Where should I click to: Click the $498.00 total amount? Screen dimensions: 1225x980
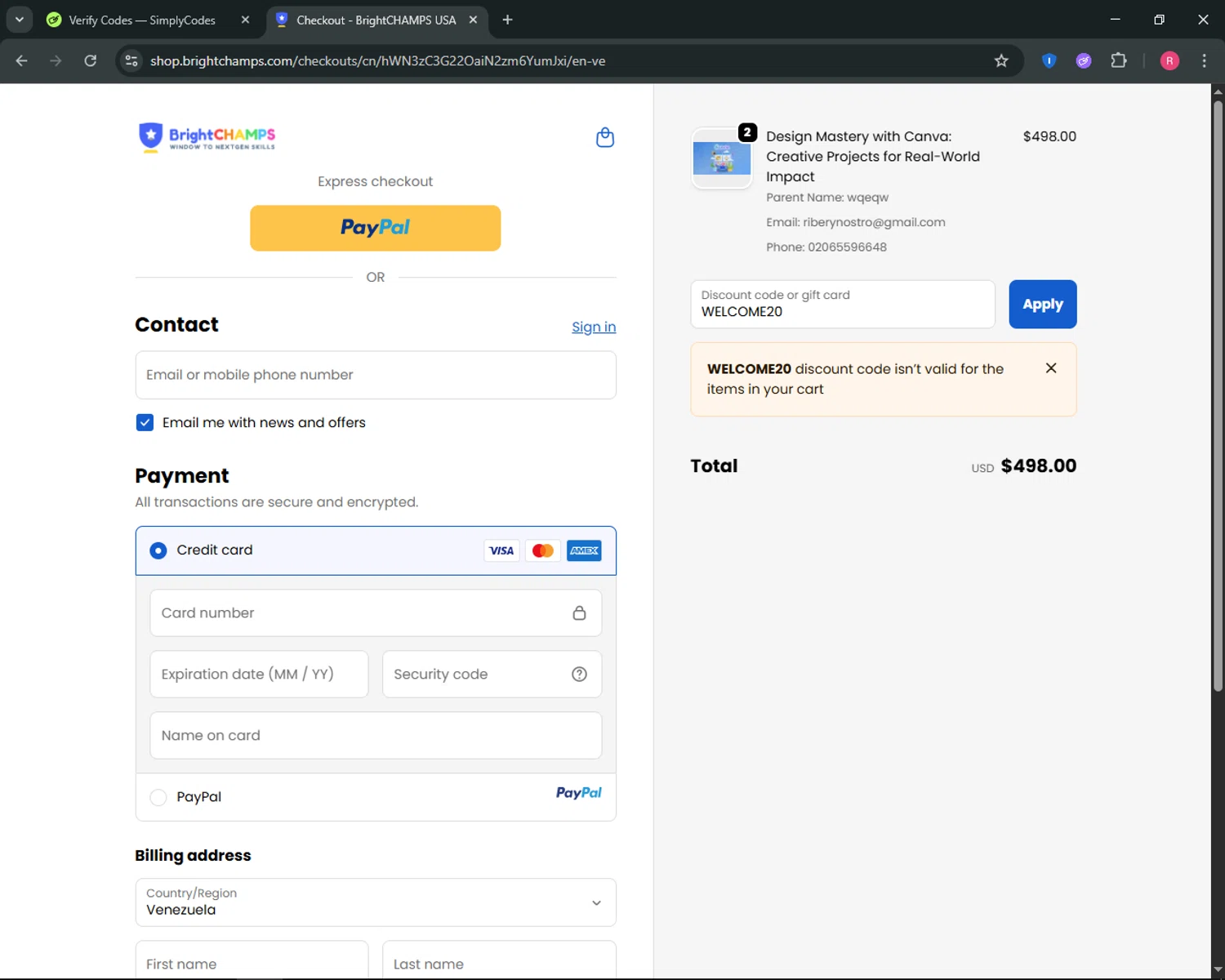coord(1038,465)
